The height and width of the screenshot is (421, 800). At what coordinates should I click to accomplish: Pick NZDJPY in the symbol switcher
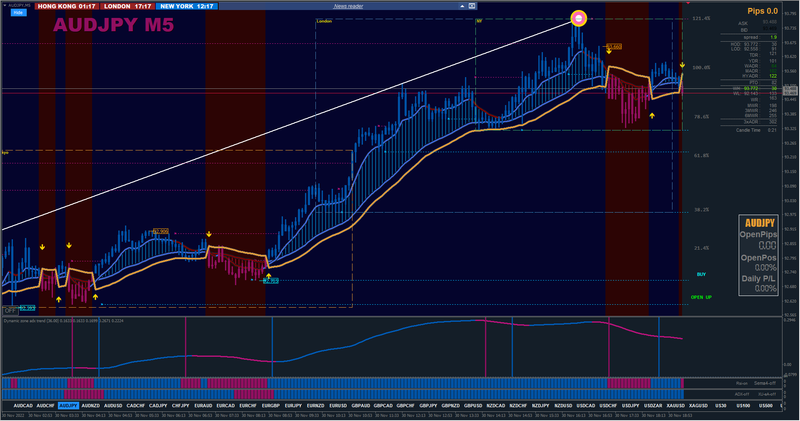(x=541, y=406)
